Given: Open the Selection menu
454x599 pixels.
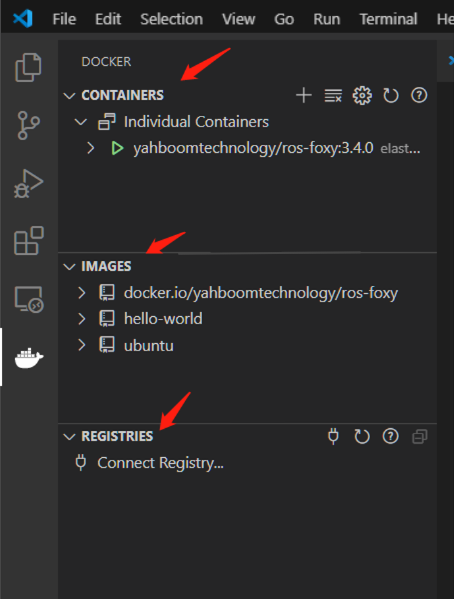Looking at the screenshot, I should coord(172,19).
